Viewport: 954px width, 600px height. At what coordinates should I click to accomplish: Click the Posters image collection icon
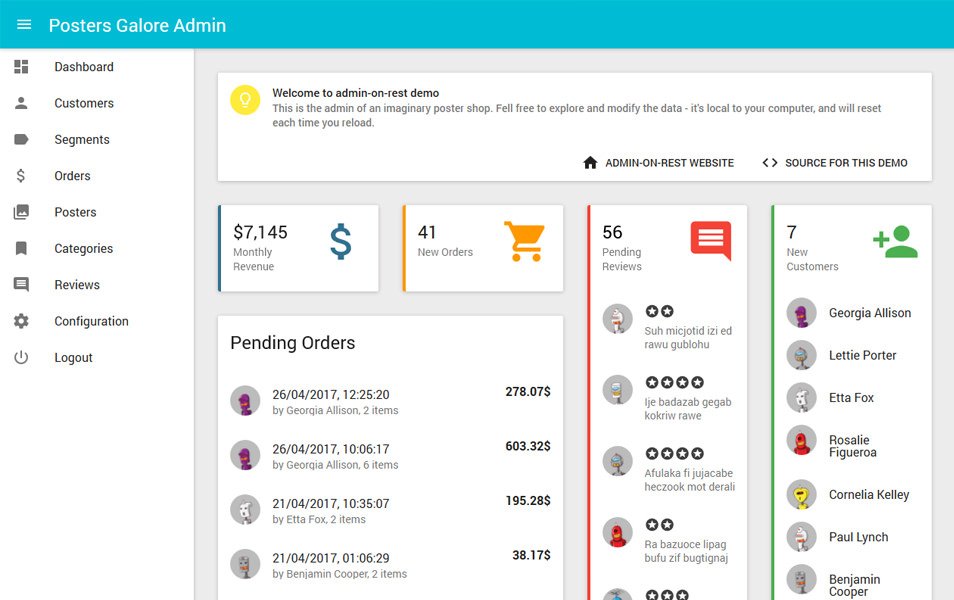click(x=21, y=212)
